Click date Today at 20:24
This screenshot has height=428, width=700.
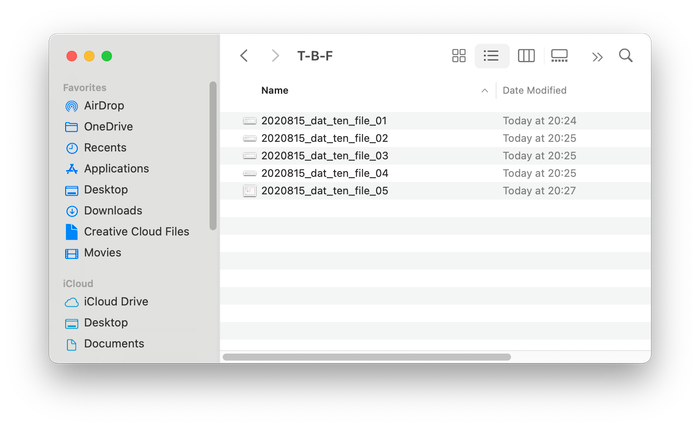(539, 121)
